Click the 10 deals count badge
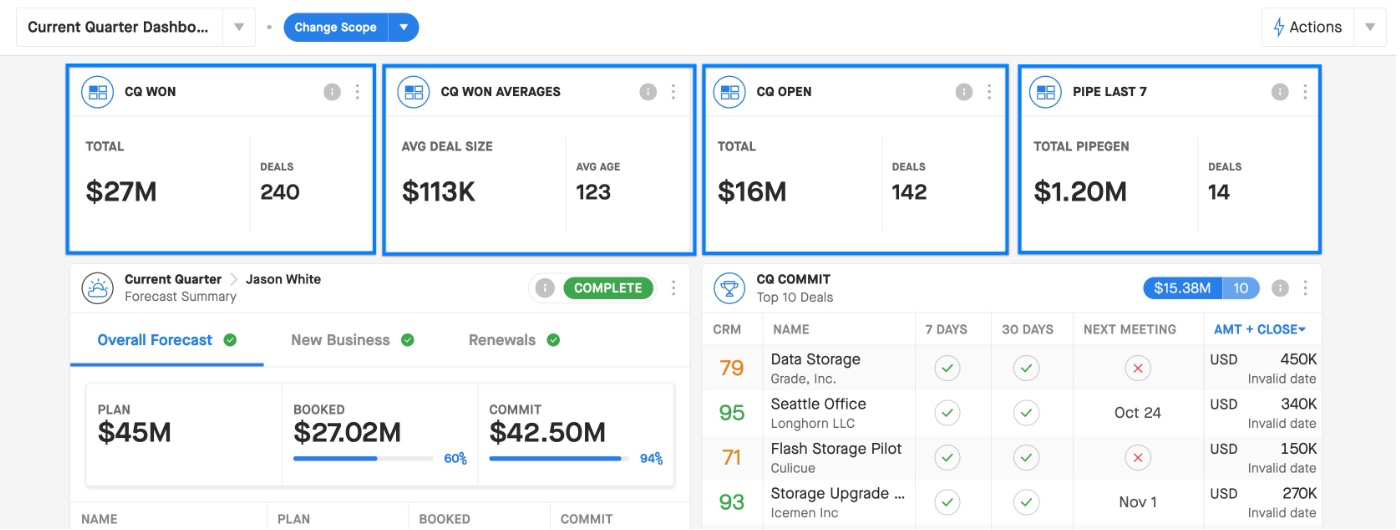The width and height of the screenshot is (1400, 530). pyautogui.click(x=1241, y=288)
